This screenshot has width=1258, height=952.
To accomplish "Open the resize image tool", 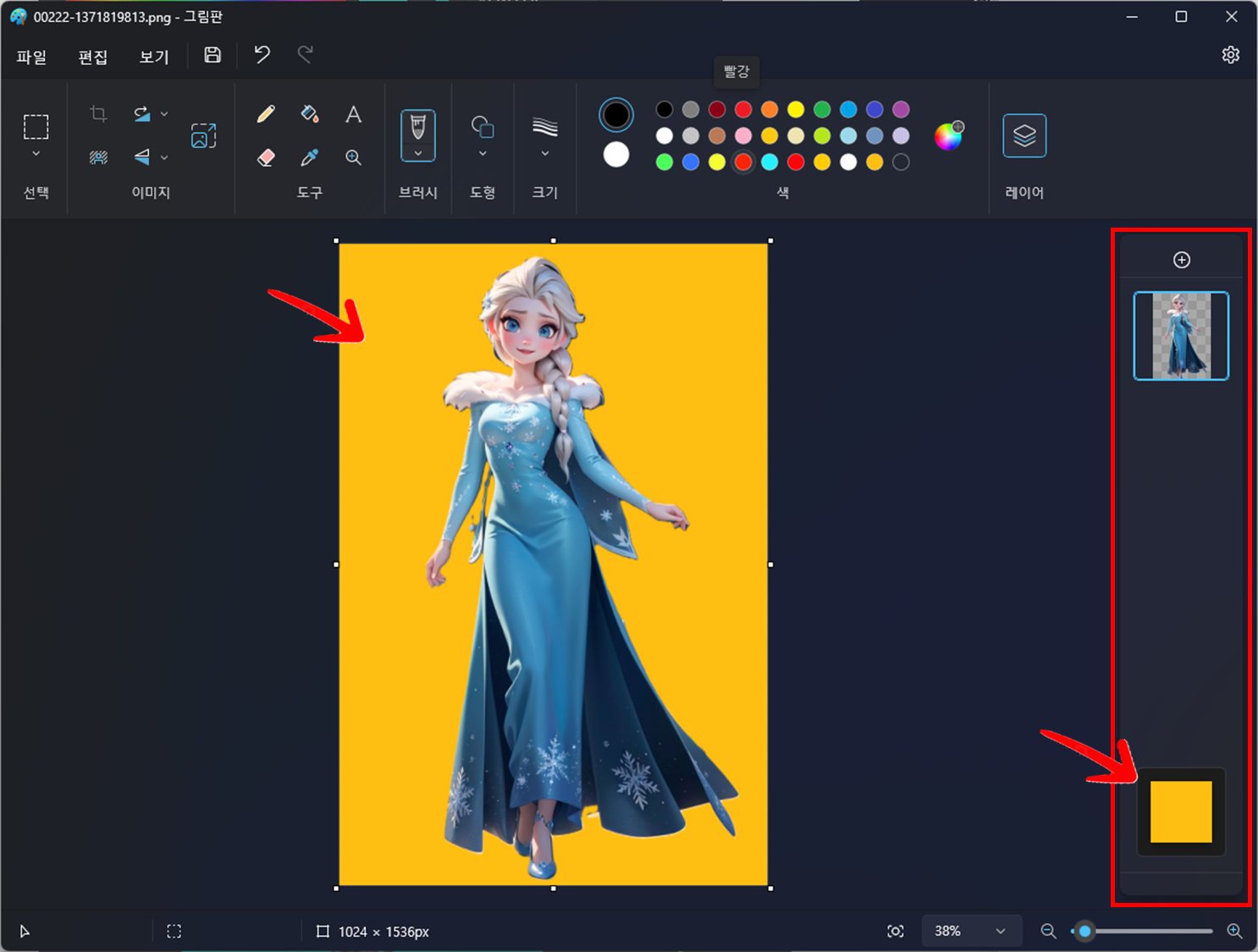I will pos(203,135).
